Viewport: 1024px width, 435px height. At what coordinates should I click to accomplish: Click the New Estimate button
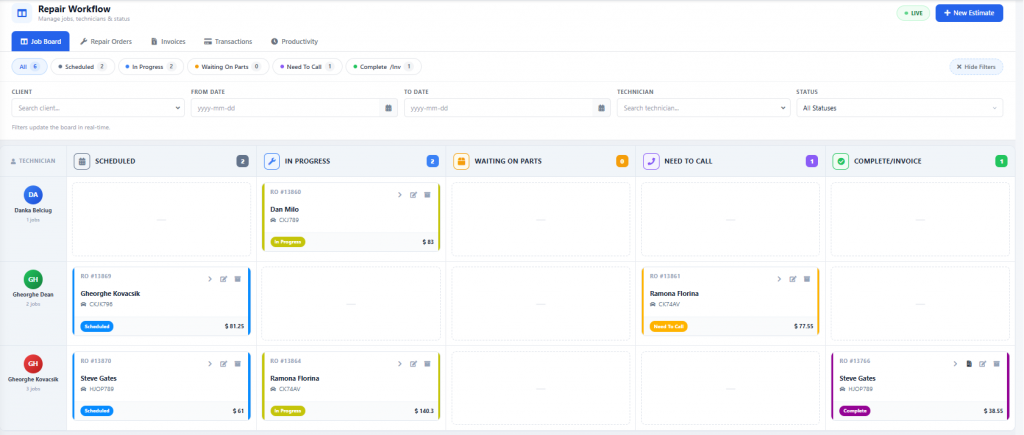click(x=969, y=13)
